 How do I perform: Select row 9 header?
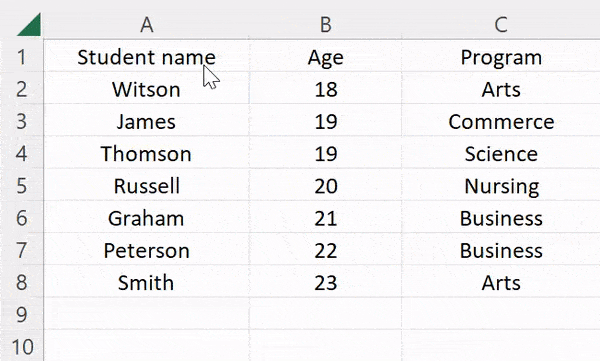(x=22, y=315)
